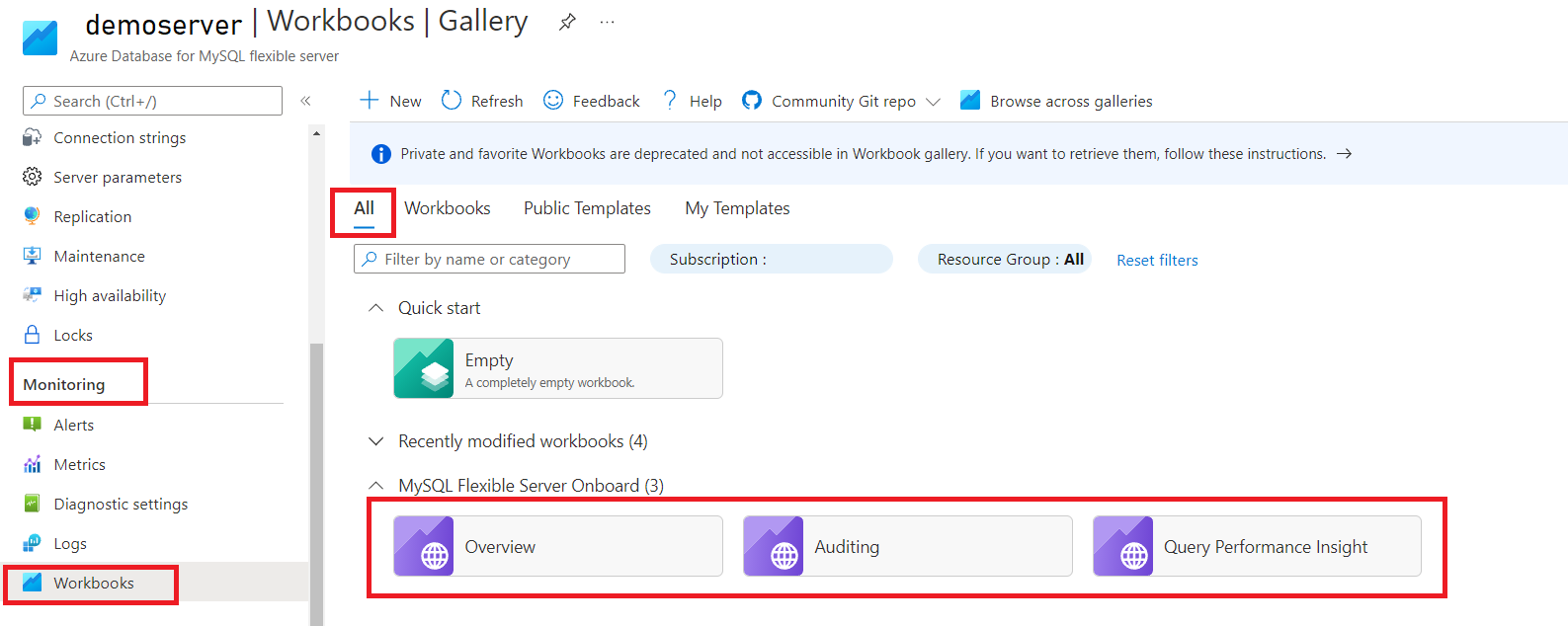Click the Reset filters link

(x=1157, y=260)
